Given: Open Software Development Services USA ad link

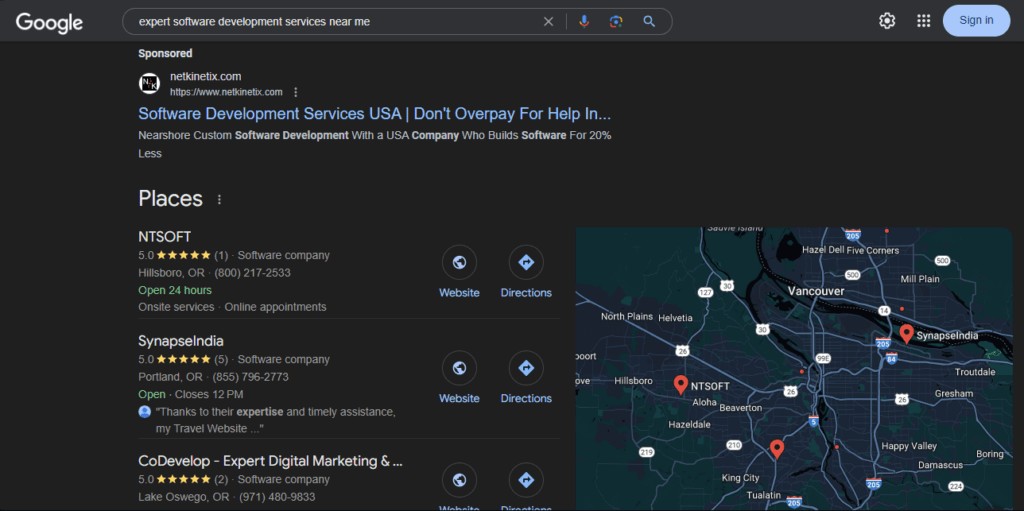Looking at the screenshot, I should pyautogui.click(x=375, y=114).
